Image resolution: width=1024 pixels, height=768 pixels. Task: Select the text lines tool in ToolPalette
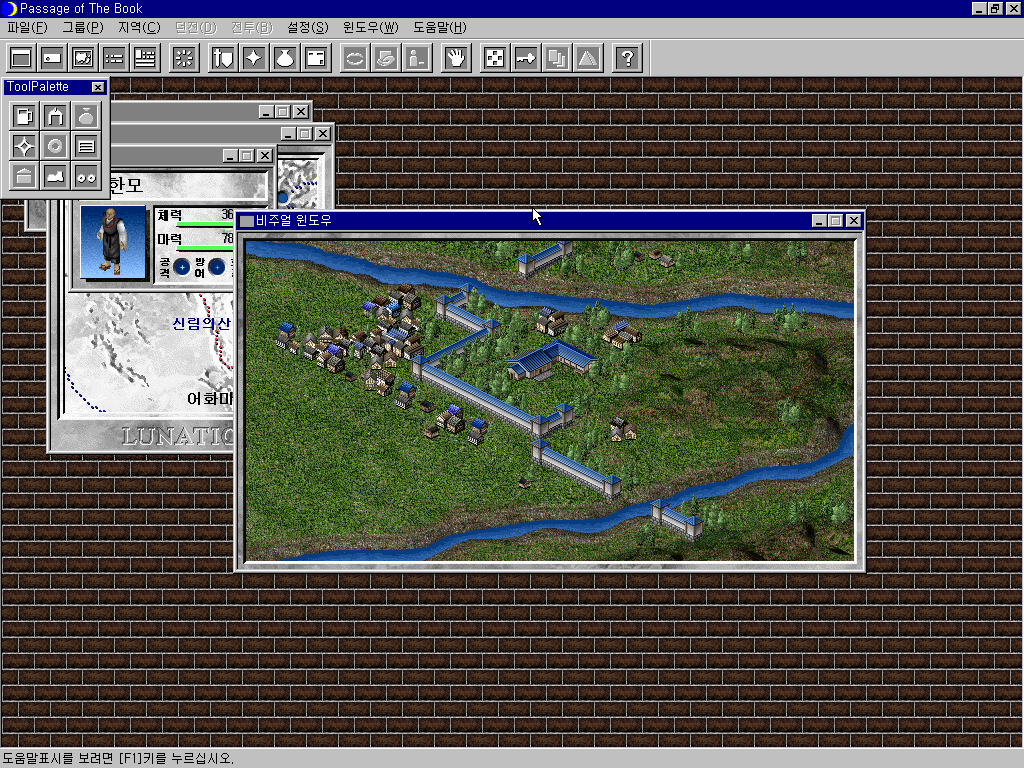click(x=86, y=146)
